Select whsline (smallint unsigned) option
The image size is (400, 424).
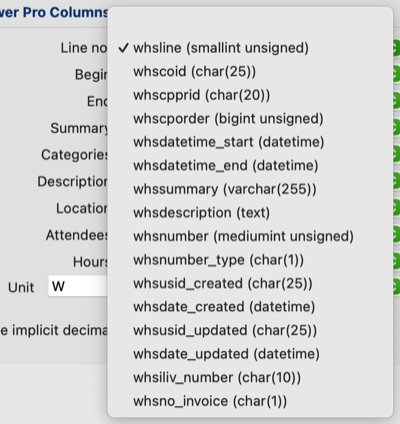250,48
